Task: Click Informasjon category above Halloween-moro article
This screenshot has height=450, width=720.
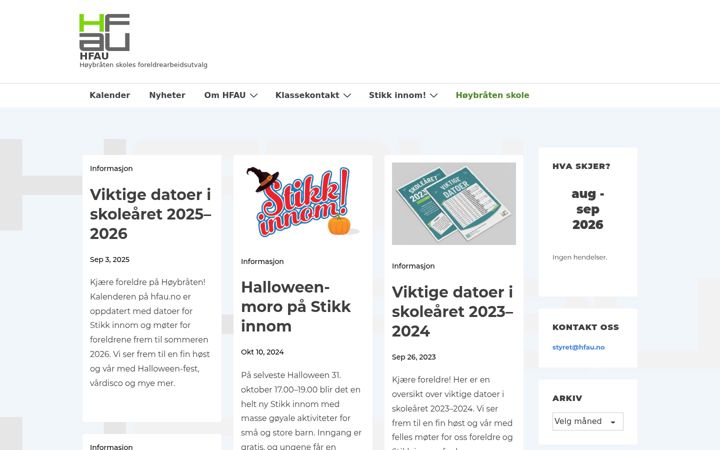Action: point(262,261)
